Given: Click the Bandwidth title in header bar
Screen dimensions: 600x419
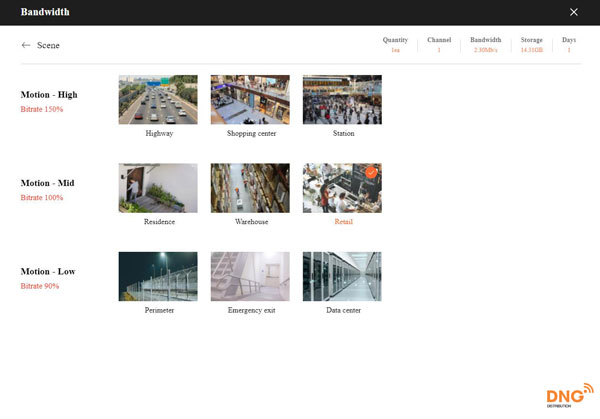Looking at the screenshot, I should (x=45, y=12).
